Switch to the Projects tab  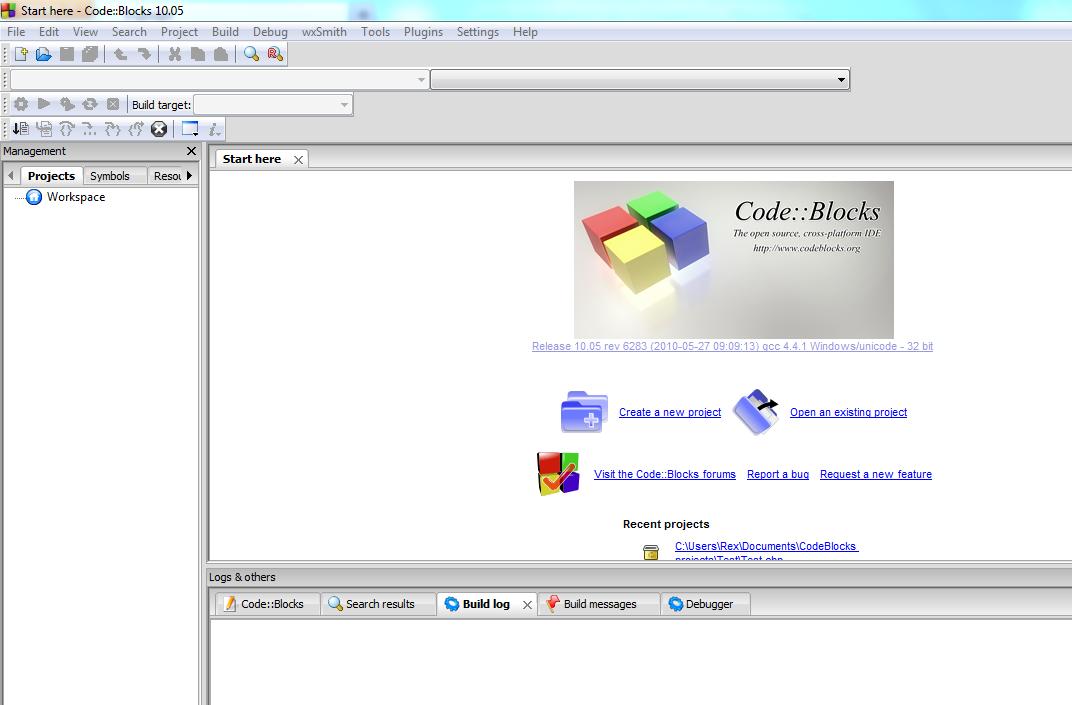[x=51, y=176]
